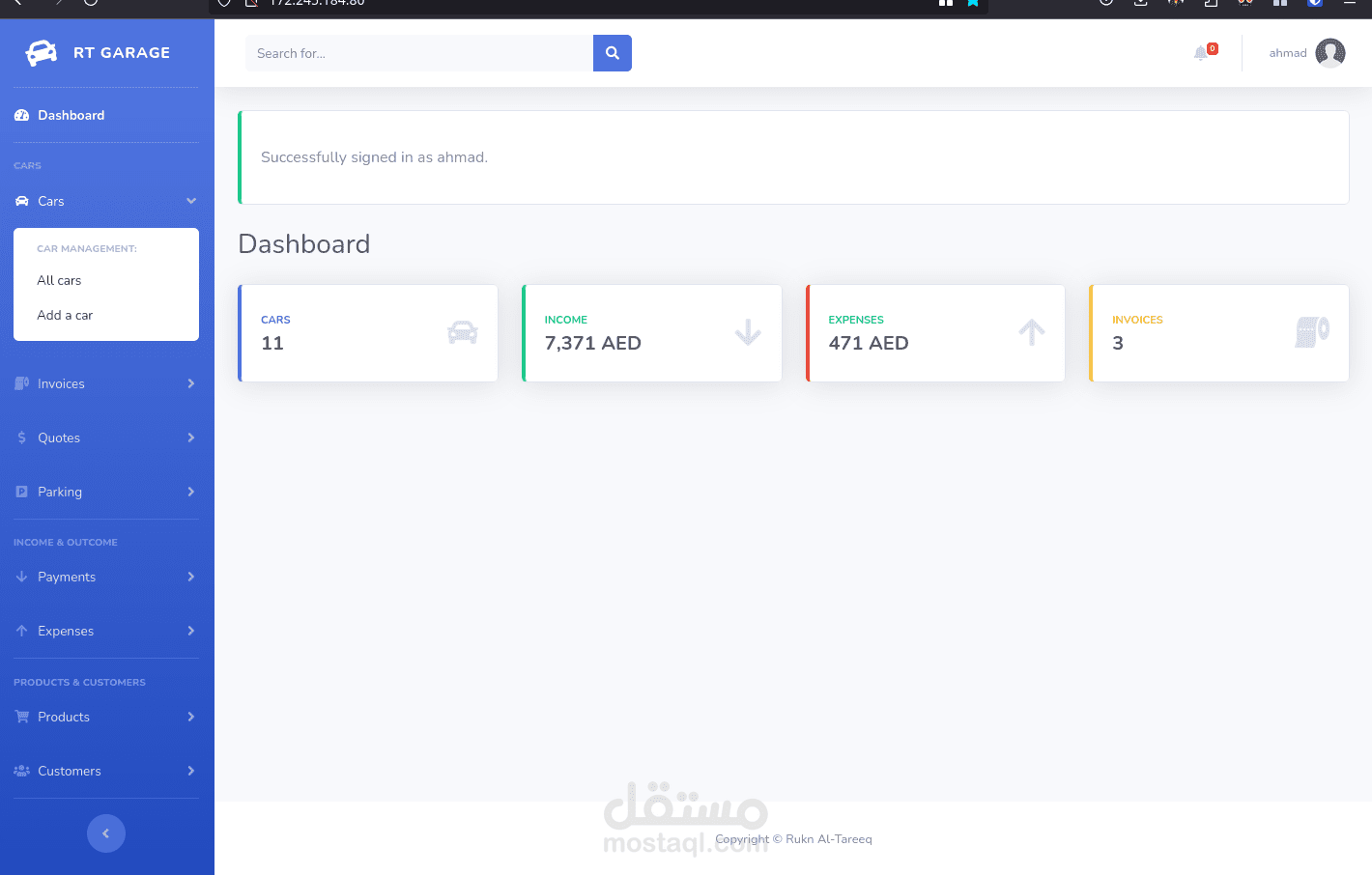
Task: Click the ahmad username in the top bar
Action: 1288,53
